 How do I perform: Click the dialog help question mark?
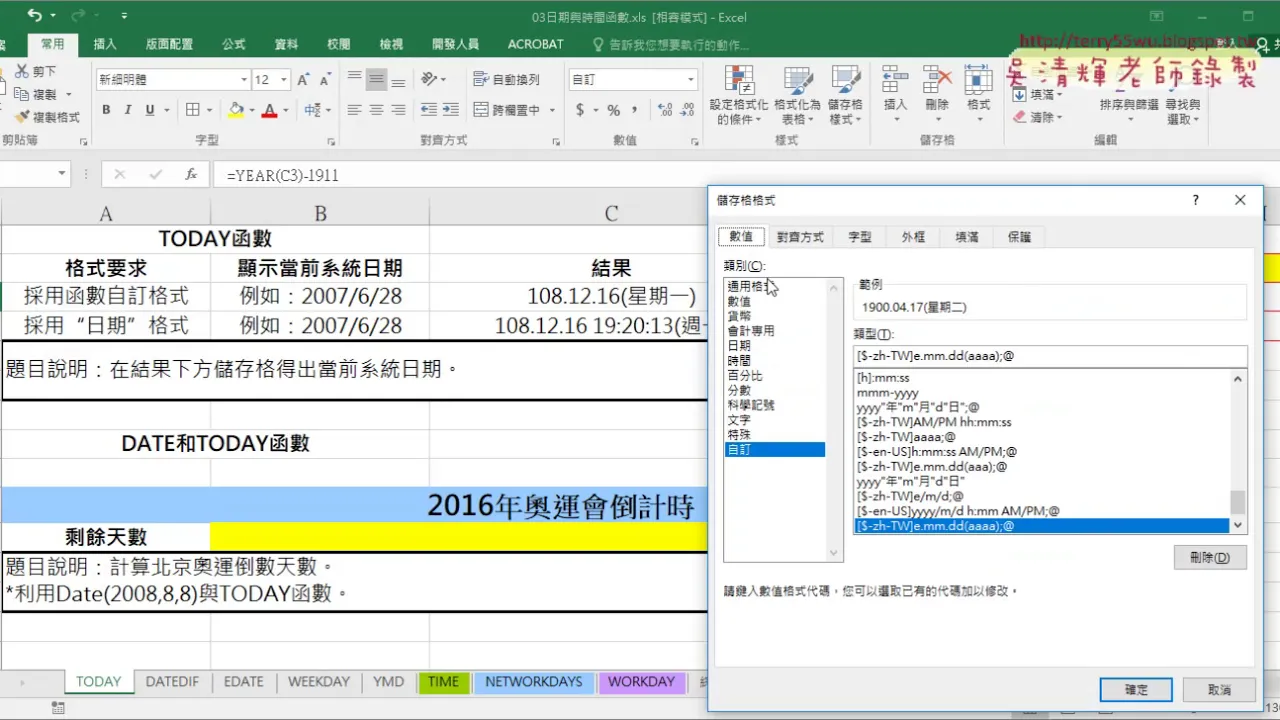1195,200
